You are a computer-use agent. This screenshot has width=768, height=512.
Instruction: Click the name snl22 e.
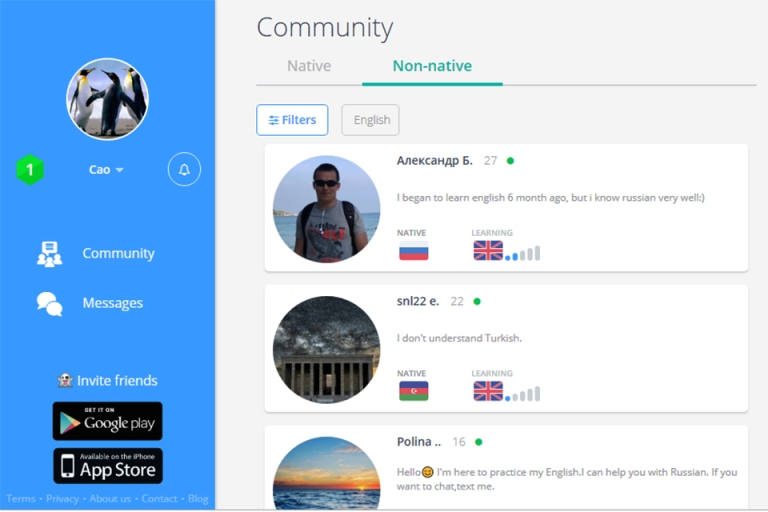(418, 301)
